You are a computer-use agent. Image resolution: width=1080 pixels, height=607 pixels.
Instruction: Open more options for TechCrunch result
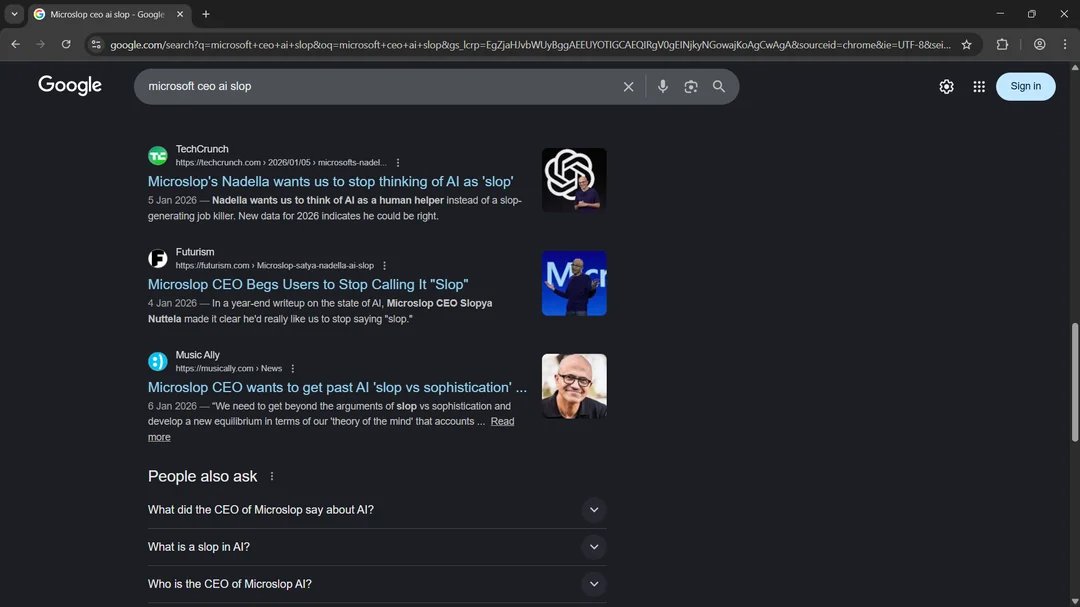click(x=397, y=163)
